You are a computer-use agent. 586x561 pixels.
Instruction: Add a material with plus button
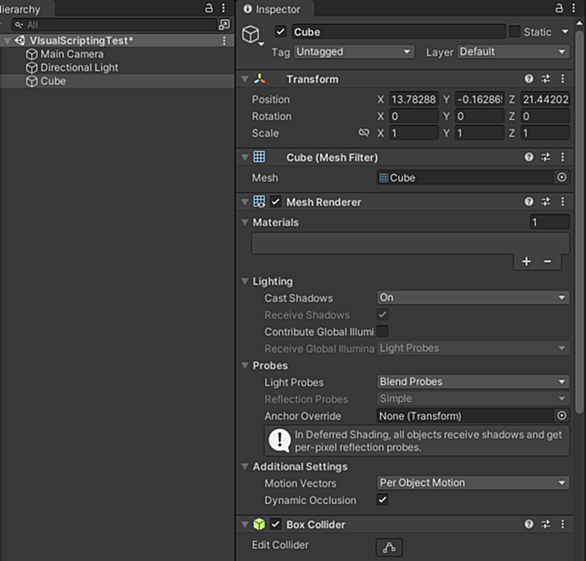coord(526,261)
